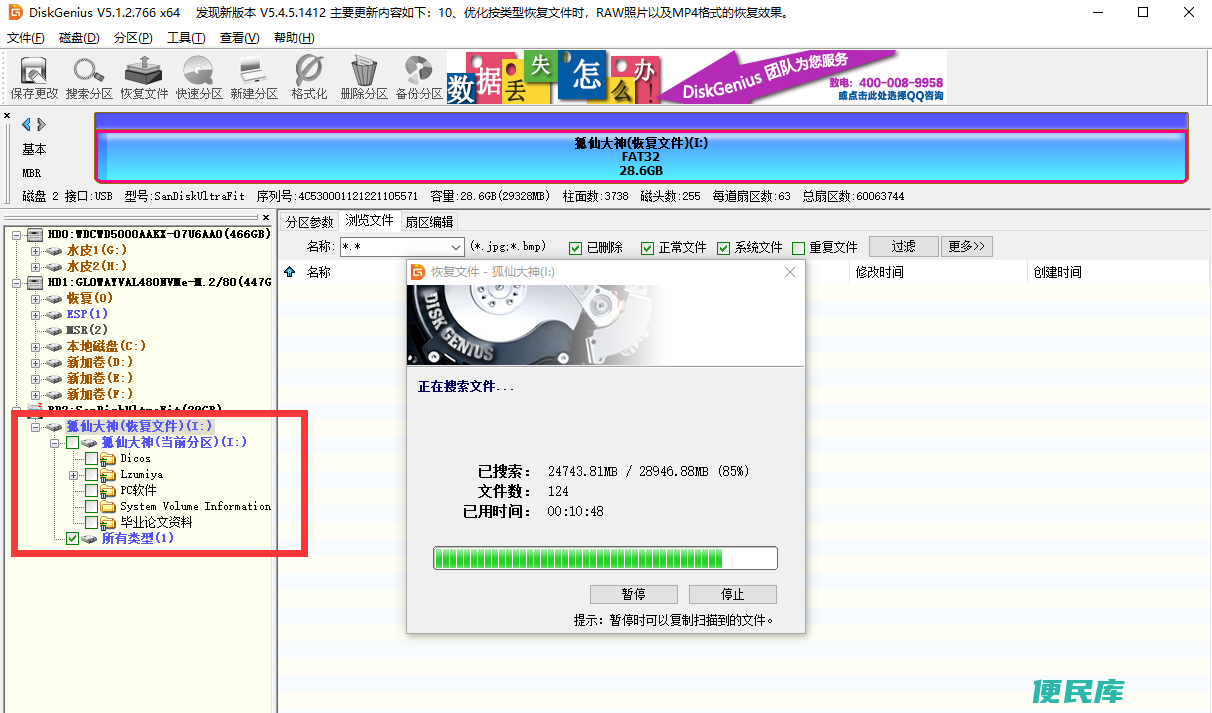Click the green scan progress bar
The height and width of the screenshot is (713, 1212).
tap(605, 558)
